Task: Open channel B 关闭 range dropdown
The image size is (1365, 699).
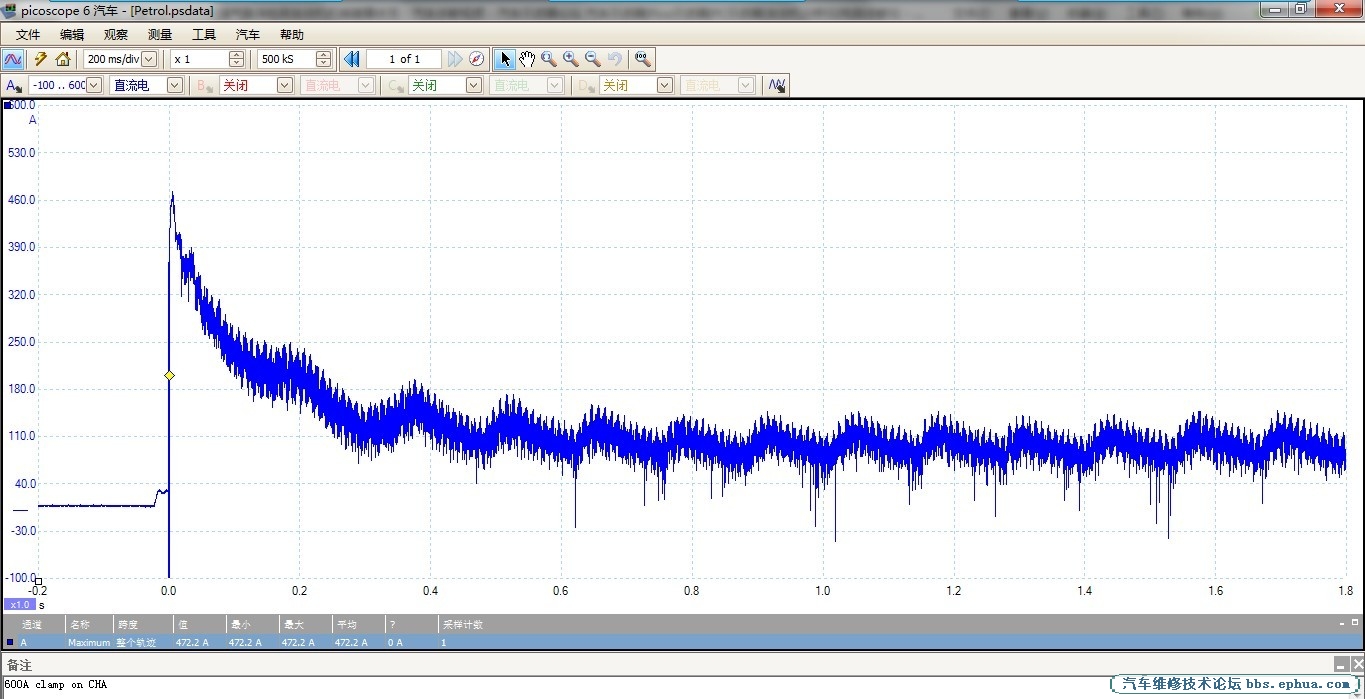Action: tap(285, 85)
